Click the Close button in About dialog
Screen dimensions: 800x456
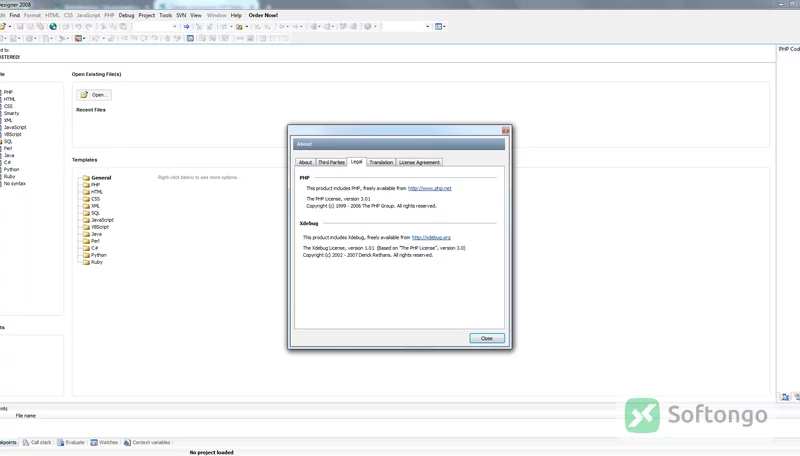point(487,338)
